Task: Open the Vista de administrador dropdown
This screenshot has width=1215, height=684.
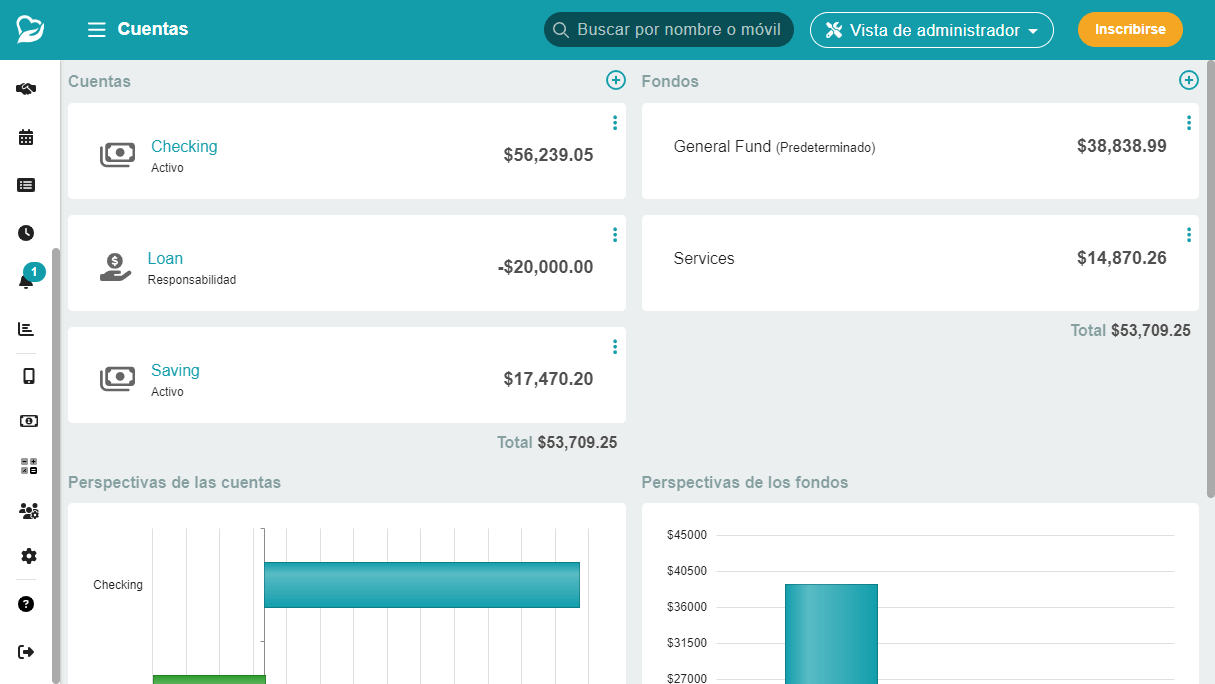Action: [x=932, y=30]
